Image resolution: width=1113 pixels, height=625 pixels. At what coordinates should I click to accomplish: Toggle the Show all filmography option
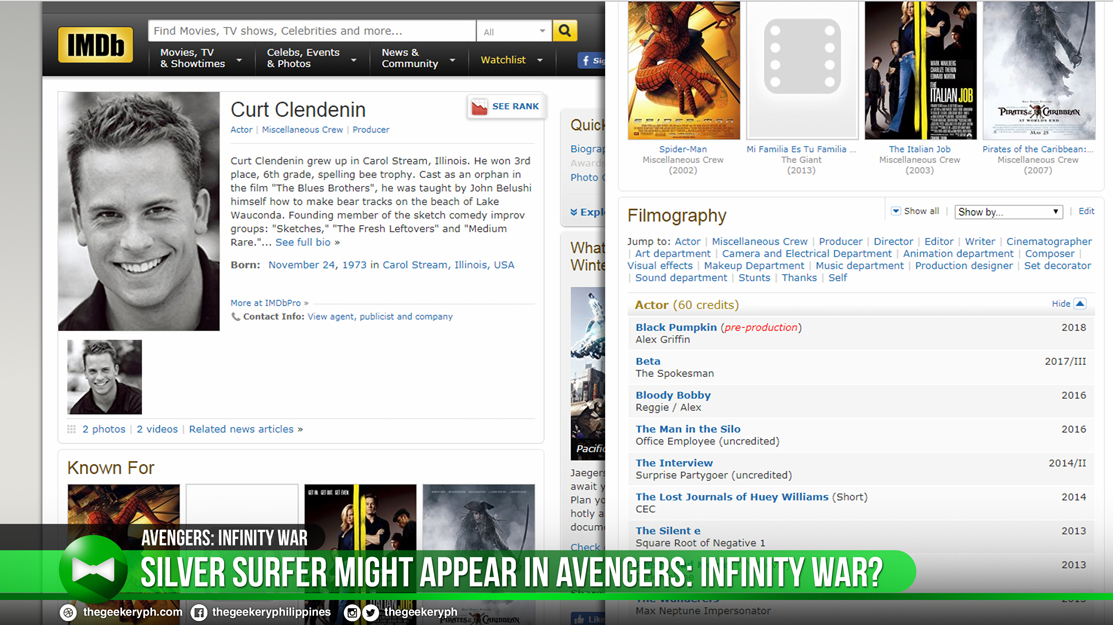tap(915, 211)
